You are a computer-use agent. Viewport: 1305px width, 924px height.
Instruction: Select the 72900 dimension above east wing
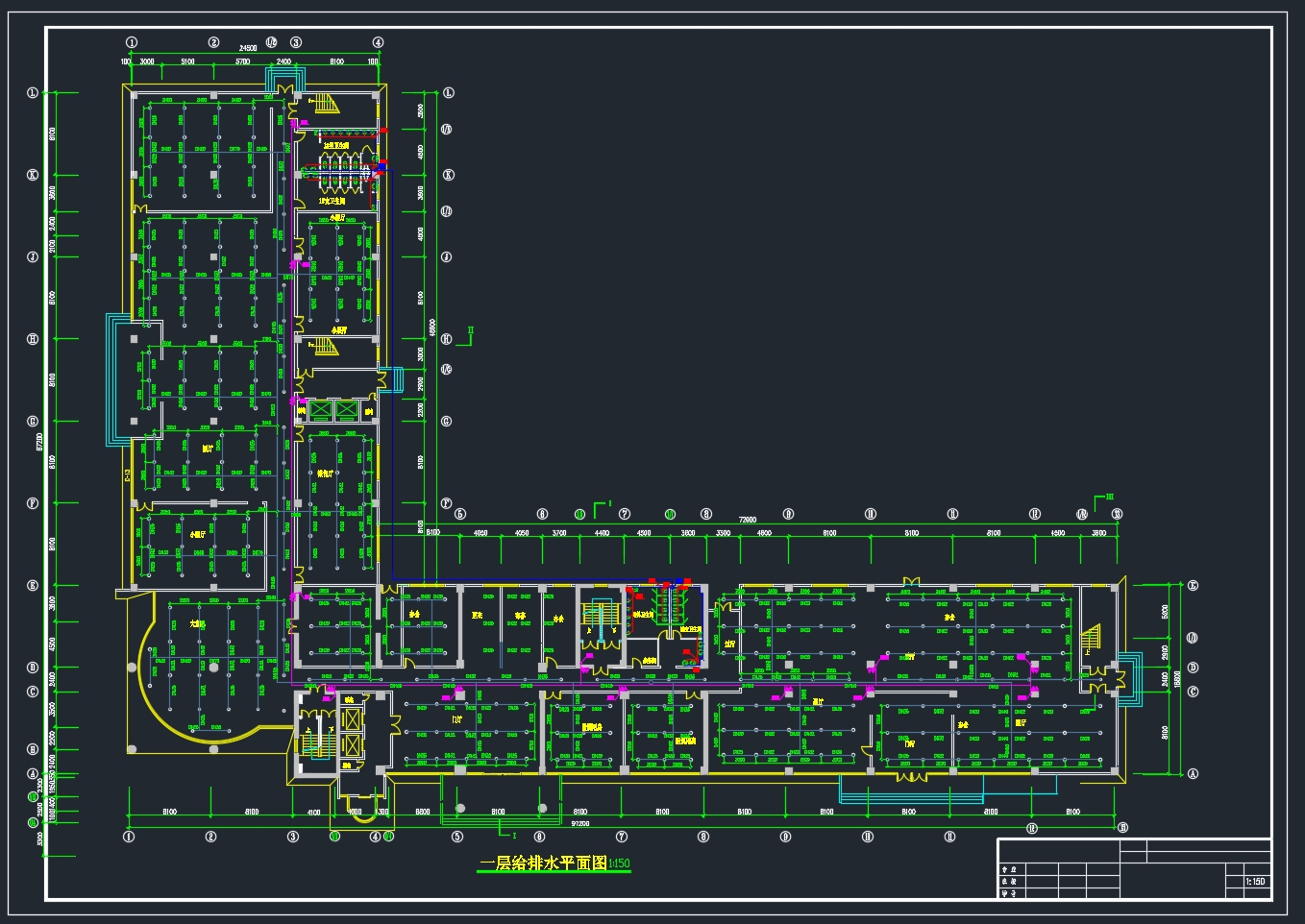(x=747, y=520)
